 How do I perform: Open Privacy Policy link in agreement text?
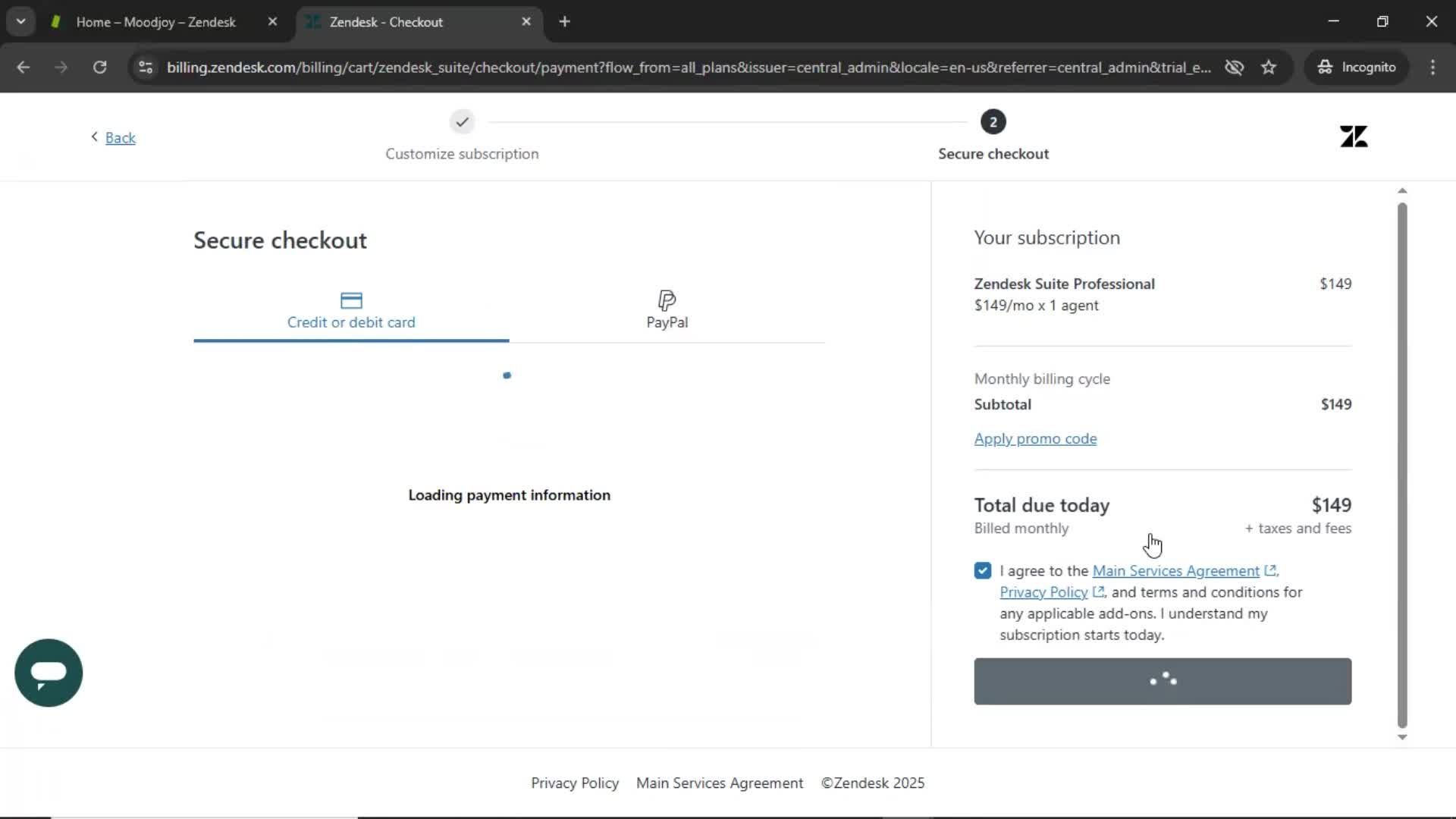(1043, 591)
